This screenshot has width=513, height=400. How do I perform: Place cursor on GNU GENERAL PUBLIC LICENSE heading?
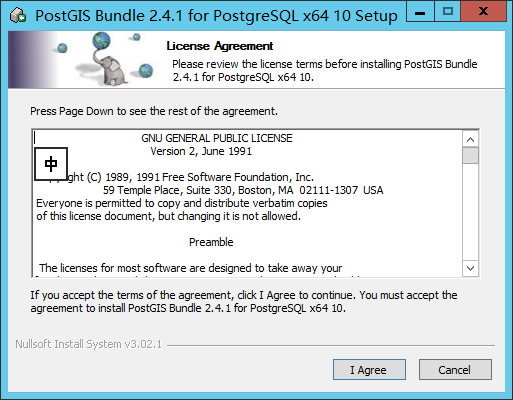point(217,138)
